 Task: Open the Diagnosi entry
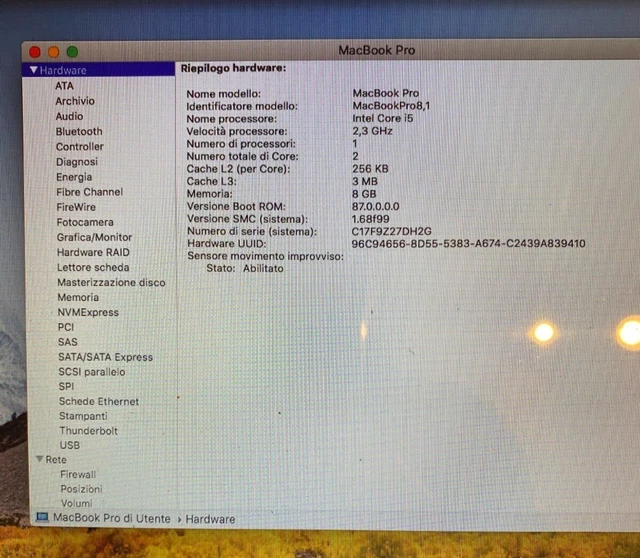(77, 162)
